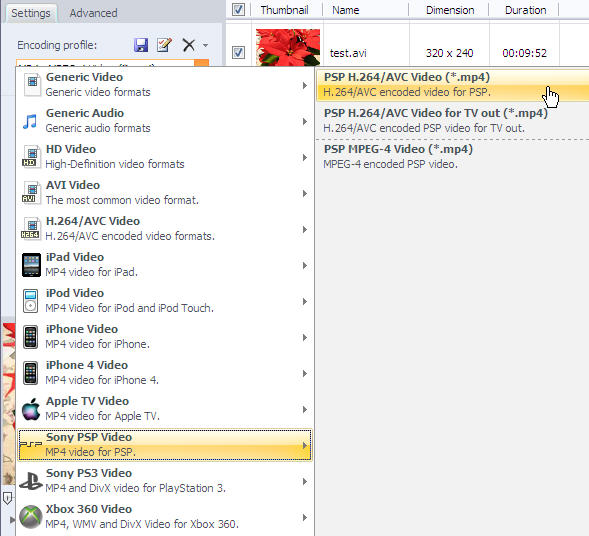
Task: Click the H.264/AVC Video icon
Action: point(31,229)
